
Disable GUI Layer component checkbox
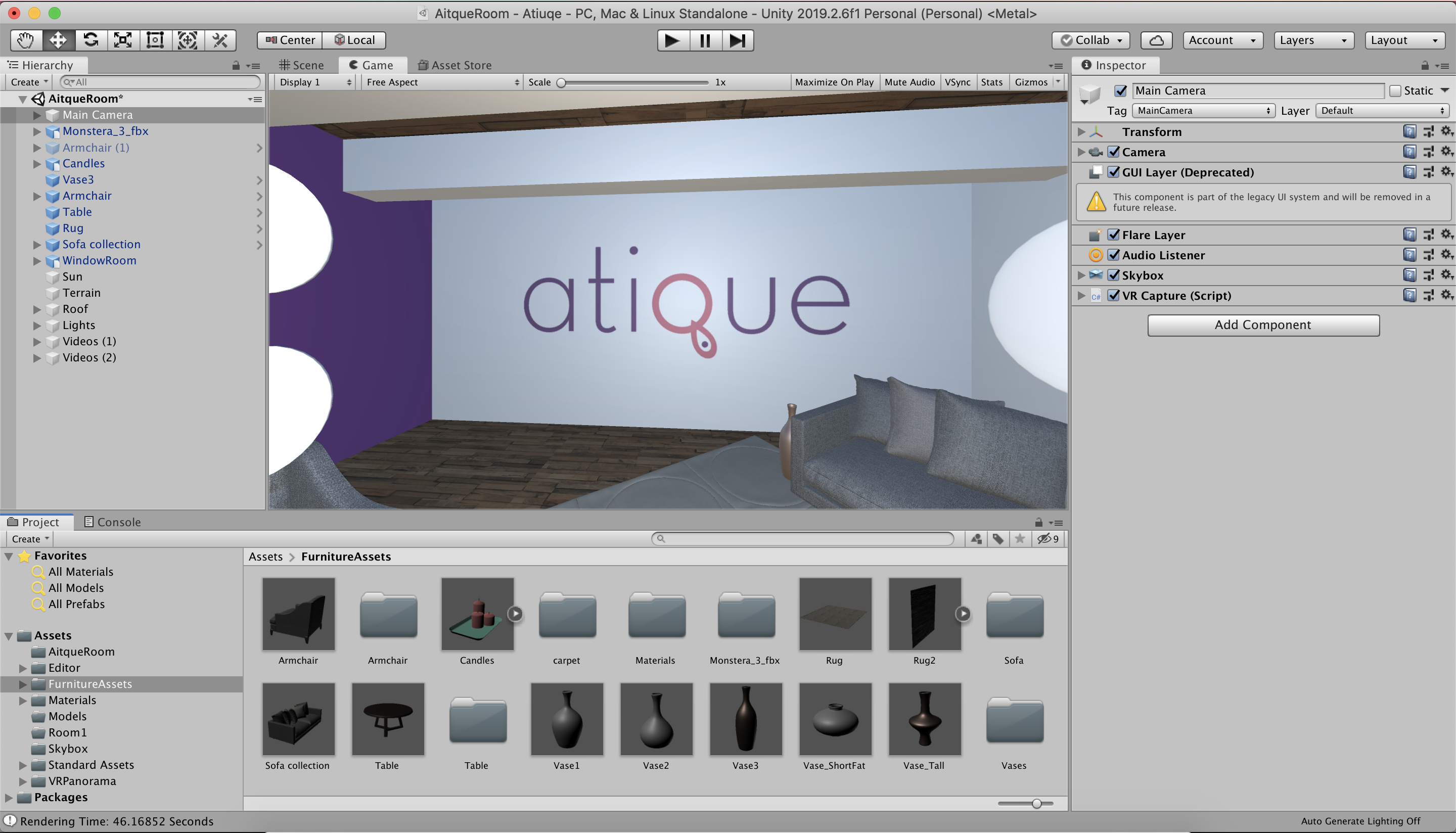[1114, 172]
